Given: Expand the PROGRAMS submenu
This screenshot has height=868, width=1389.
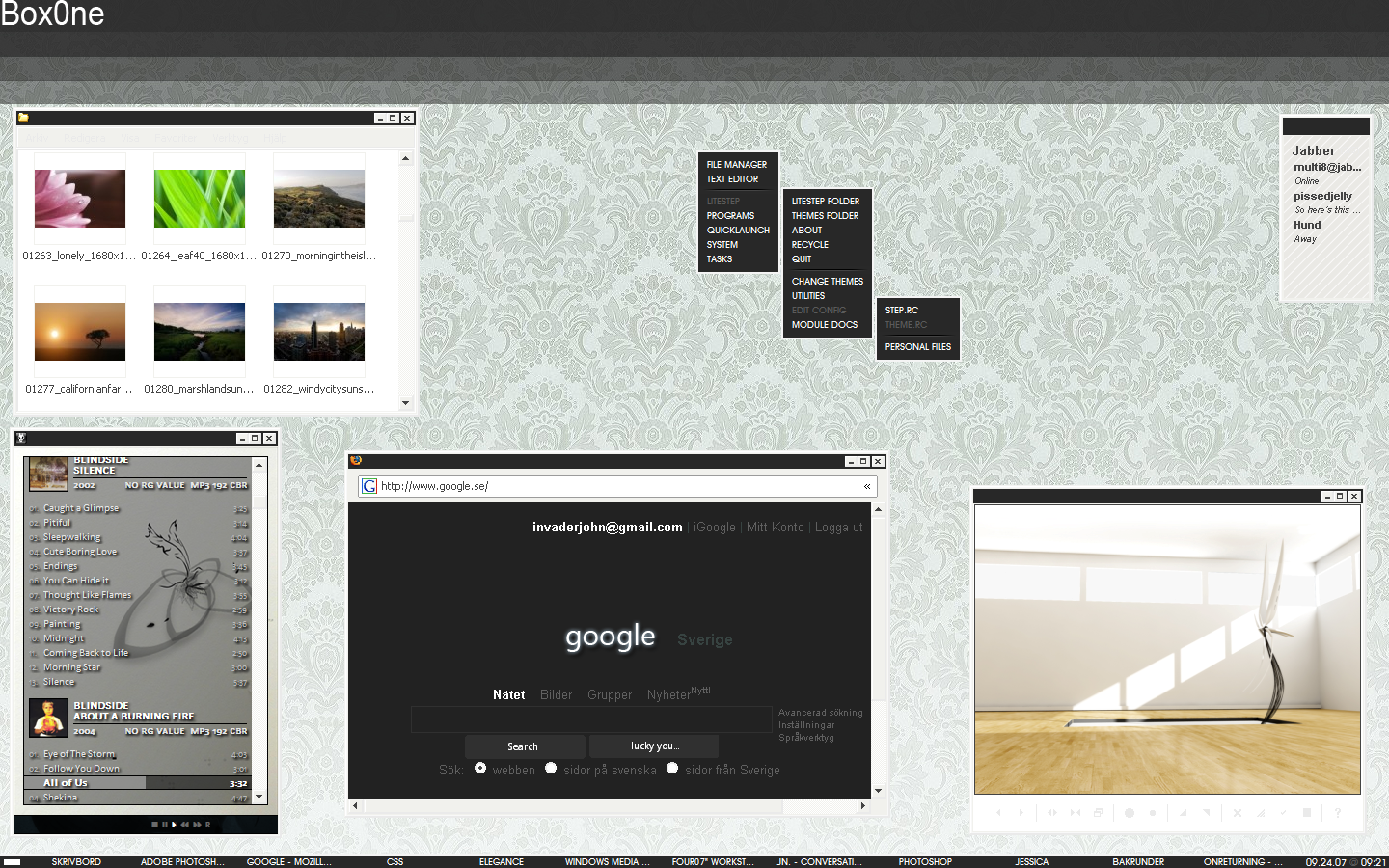Looking at the screenshot, I should pos(730,216).
